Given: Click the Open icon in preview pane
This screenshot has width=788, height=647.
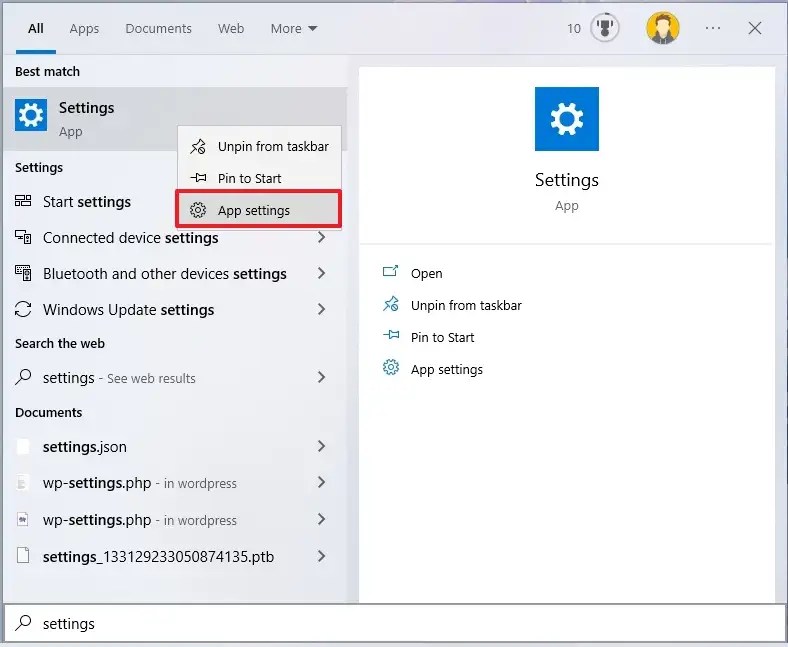Looking at the screenshot, I should click(x=390, y=272).
